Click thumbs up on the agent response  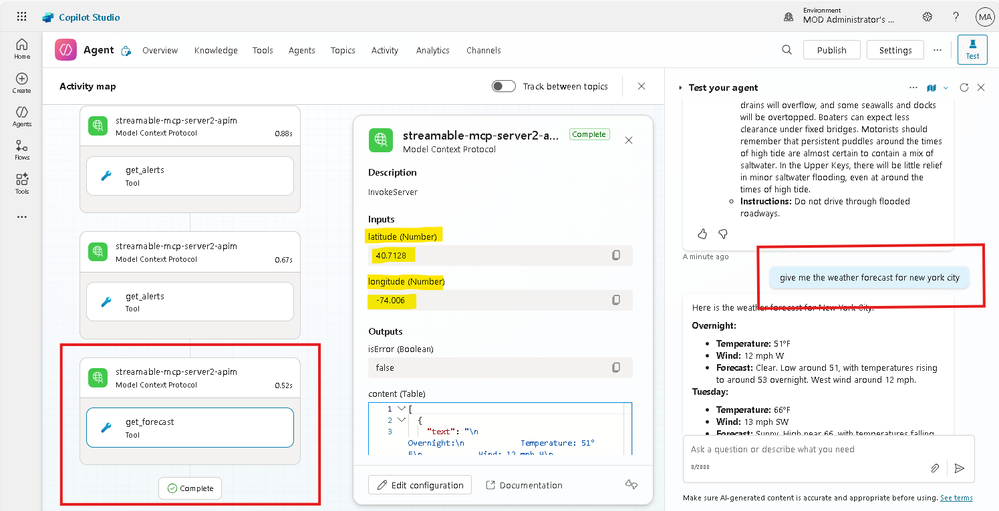coord(702,234)
